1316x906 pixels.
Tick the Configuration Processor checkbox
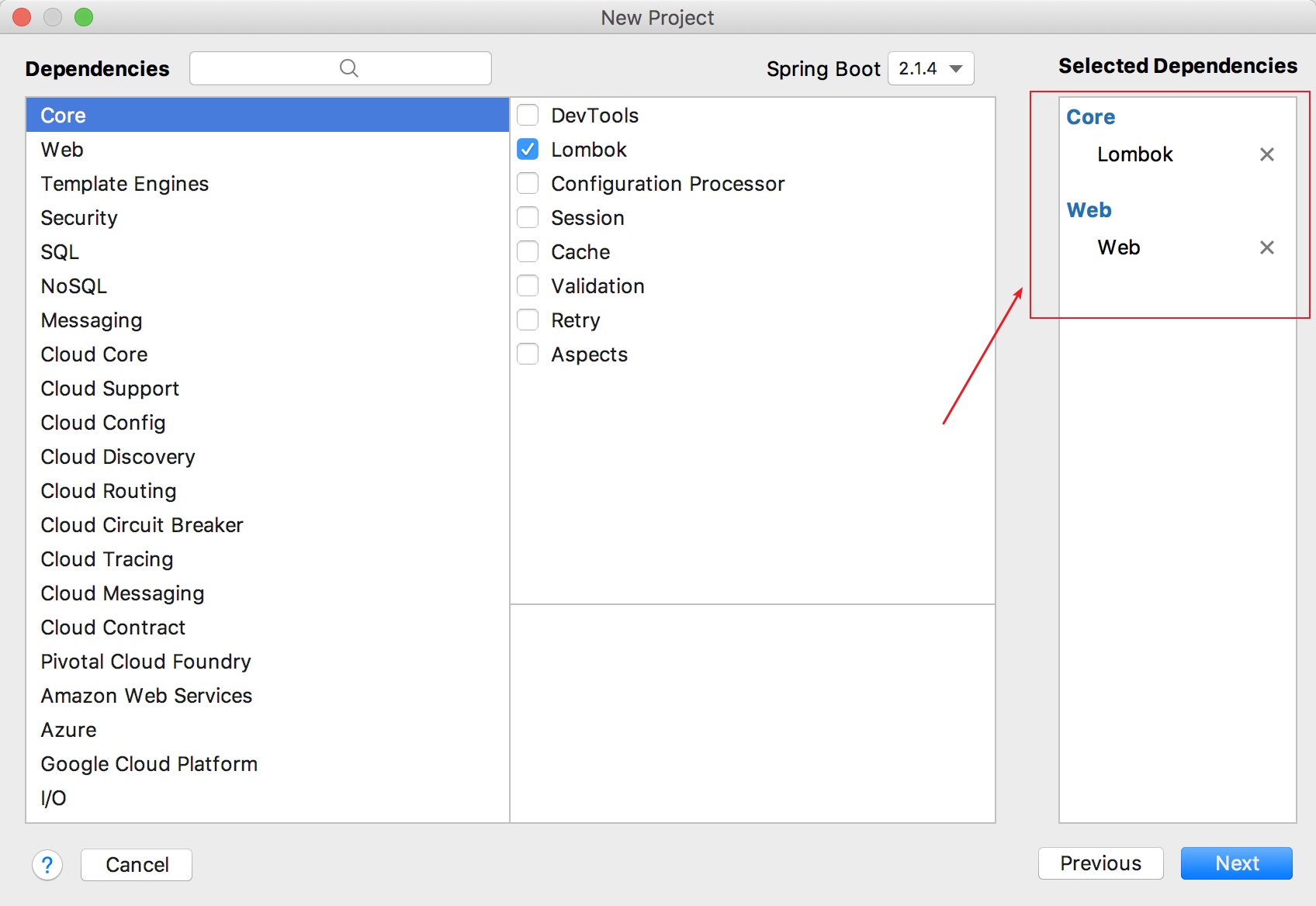point(528,184)
